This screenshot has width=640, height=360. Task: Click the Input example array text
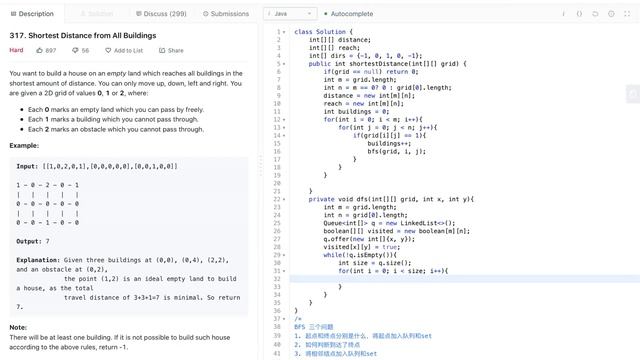(x=110, y=166)
